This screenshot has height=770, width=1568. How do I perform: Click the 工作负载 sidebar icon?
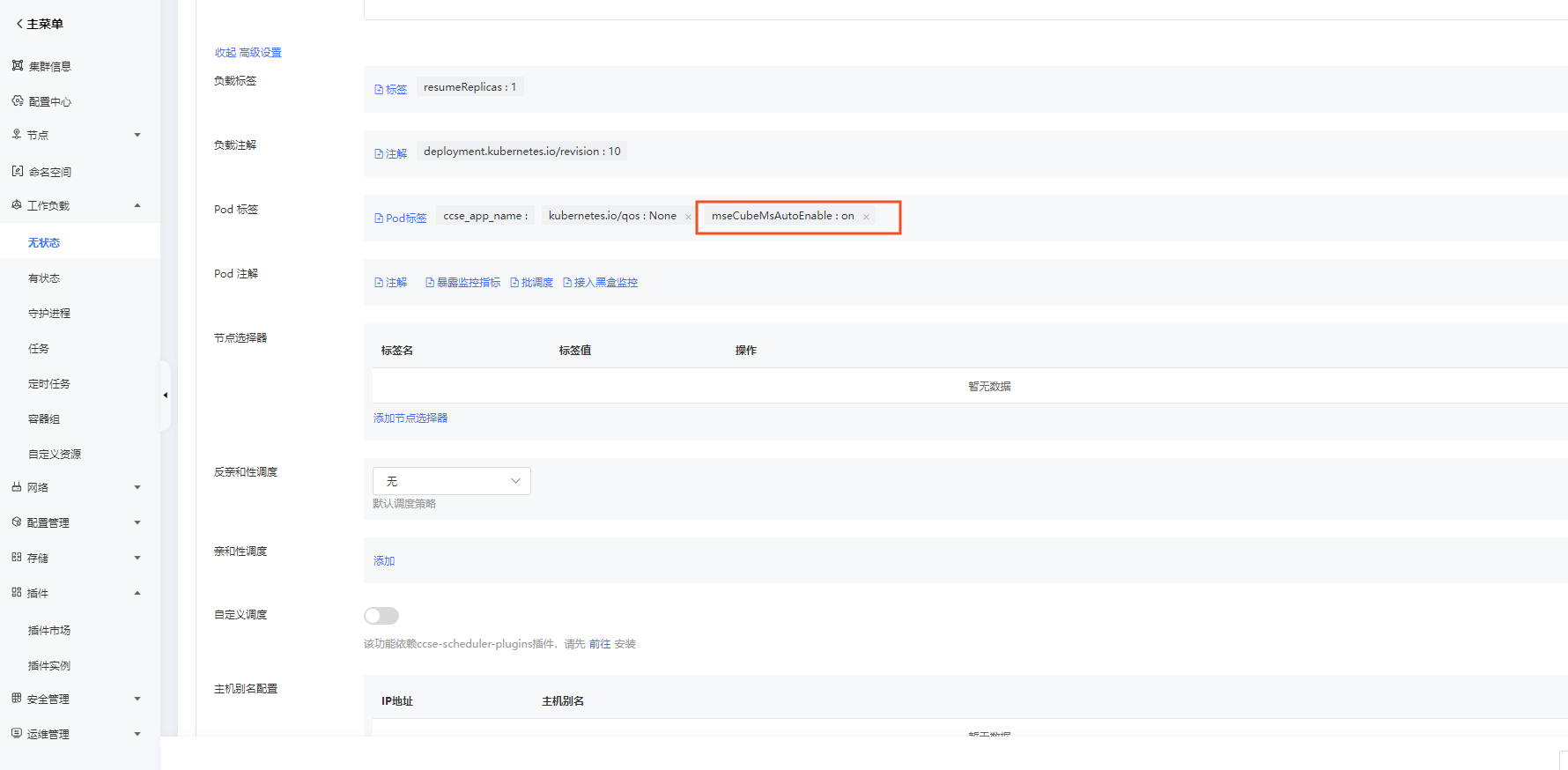click(x=17, y=205)
